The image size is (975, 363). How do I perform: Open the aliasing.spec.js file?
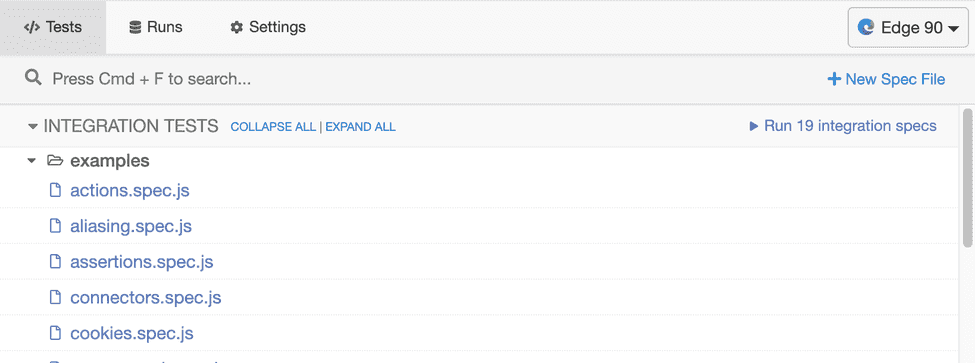pyautogui.click(x=131, y=226)
